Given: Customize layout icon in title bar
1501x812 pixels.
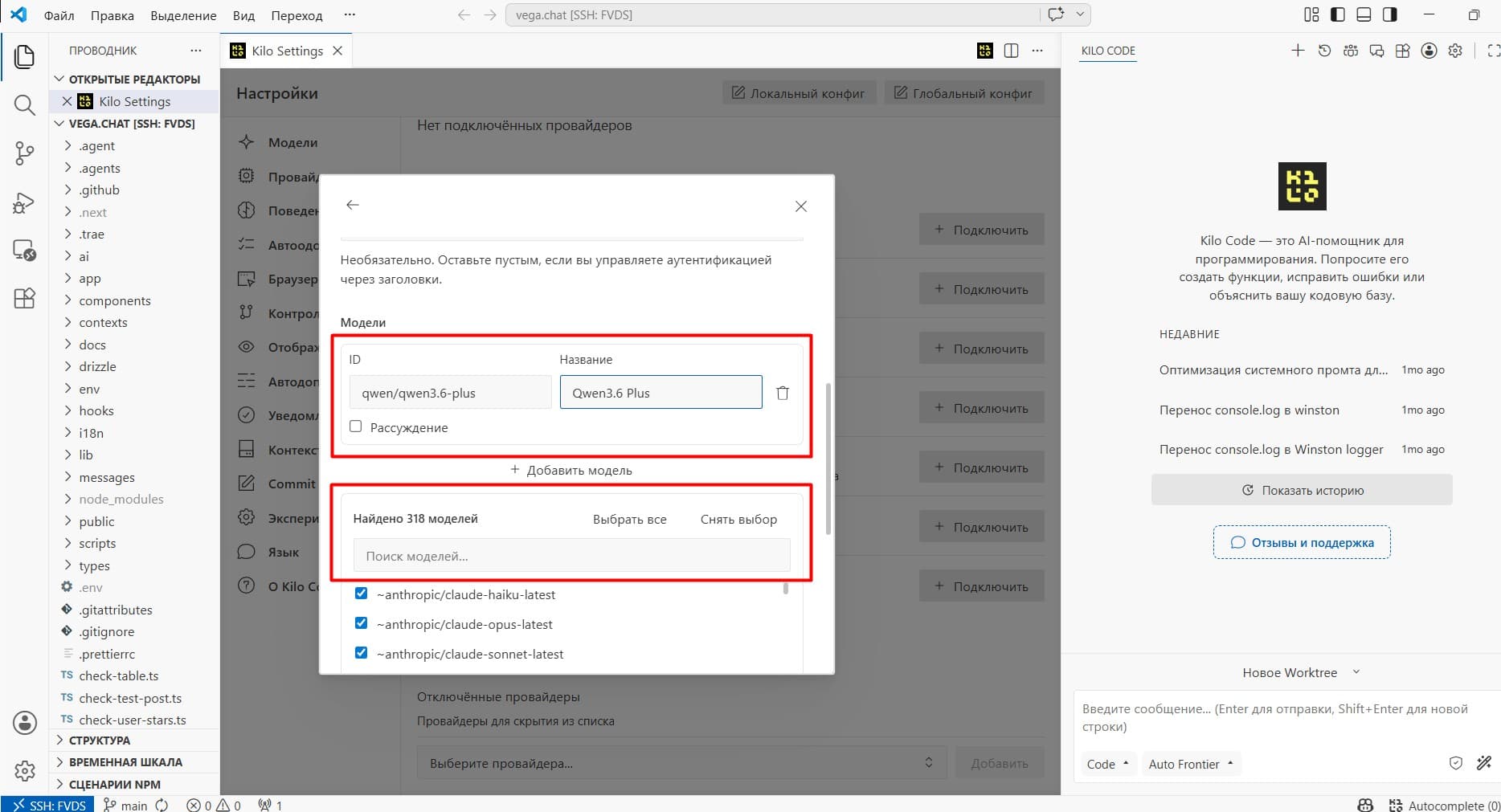Looking at the screenshot, I should [x=1311, y=14].
